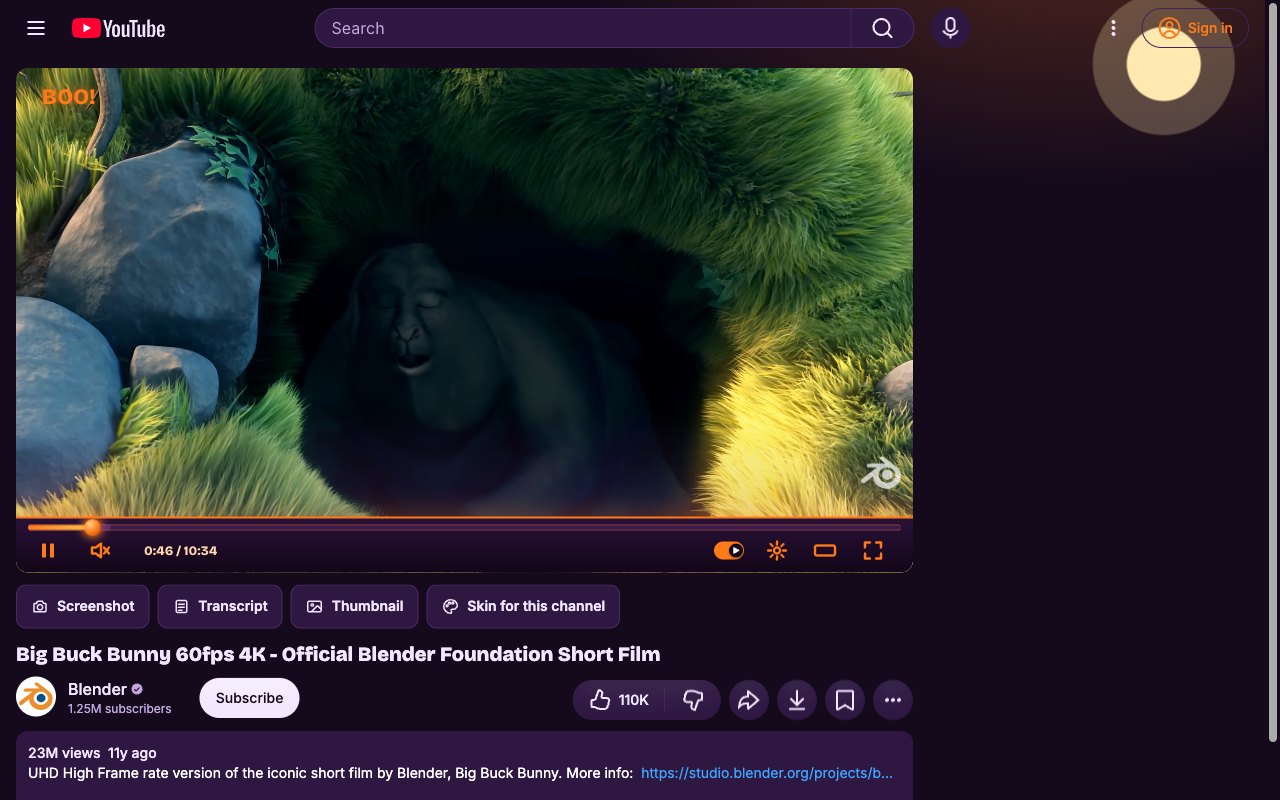The height and width of the screenshot is (800, 1280).
Task: Open the player settings gear
Action: tap(777, 550)
